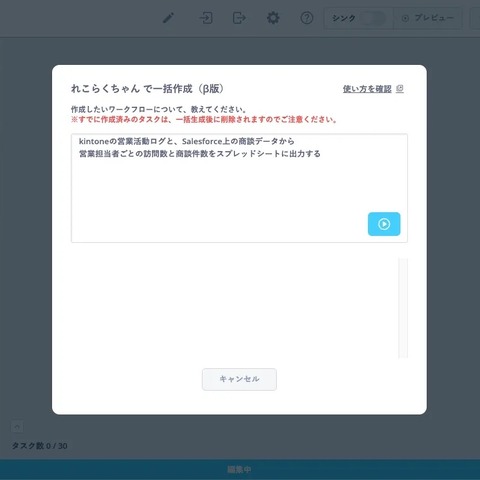Click the export arrow-out-of-box icon
Viewport: 480px width, 480px height.
[239, 18]
